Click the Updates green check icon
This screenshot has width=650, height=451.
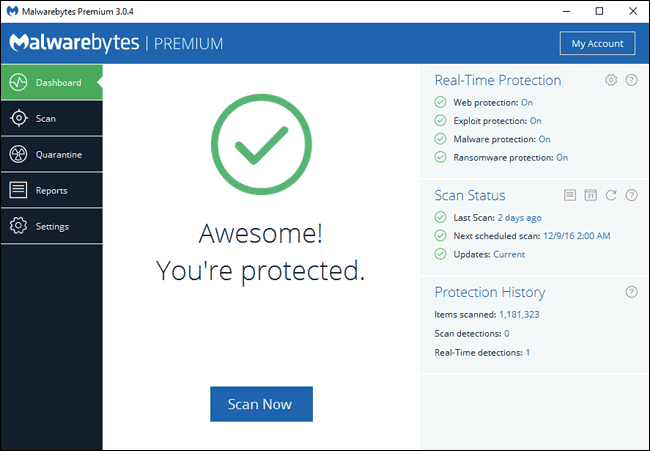[x=440, y=254]
